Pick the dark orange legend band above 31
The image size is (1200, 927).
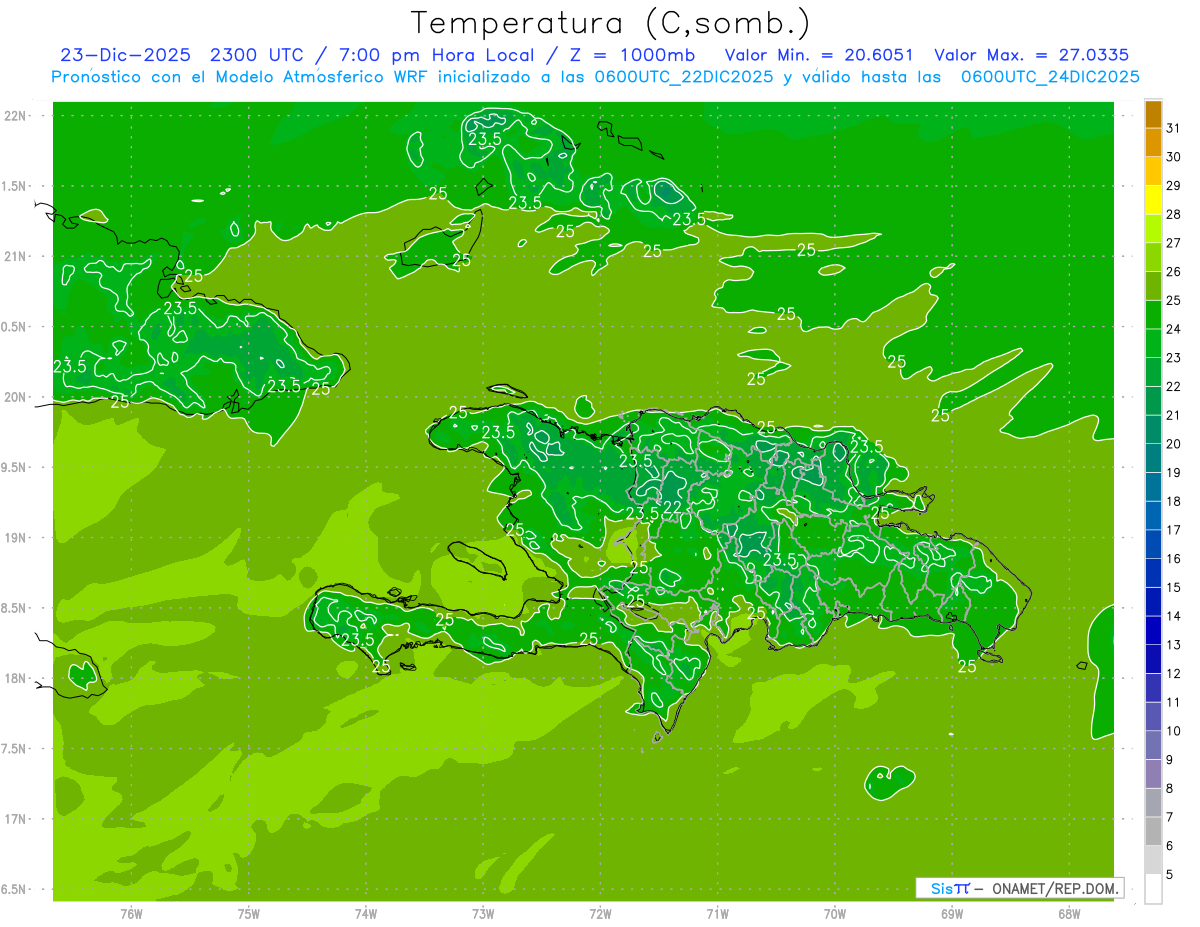pyautogui.click(x=1153, y=113)
